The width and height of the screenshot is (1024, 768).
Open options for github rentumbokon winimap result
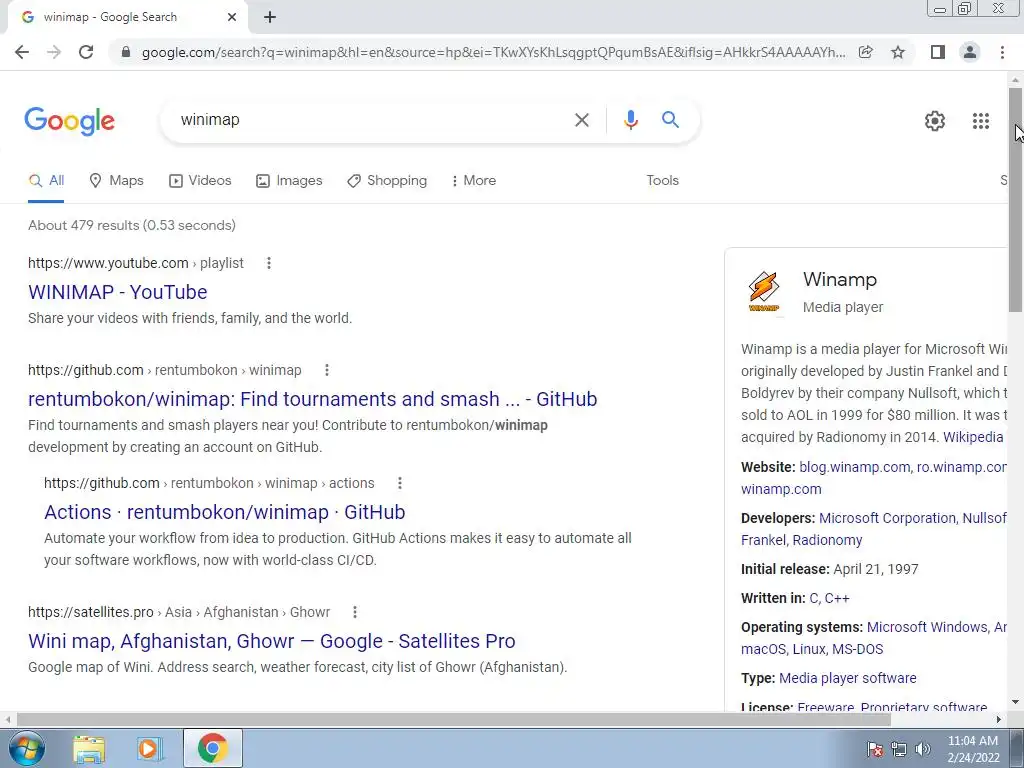[x=327, y=370]
